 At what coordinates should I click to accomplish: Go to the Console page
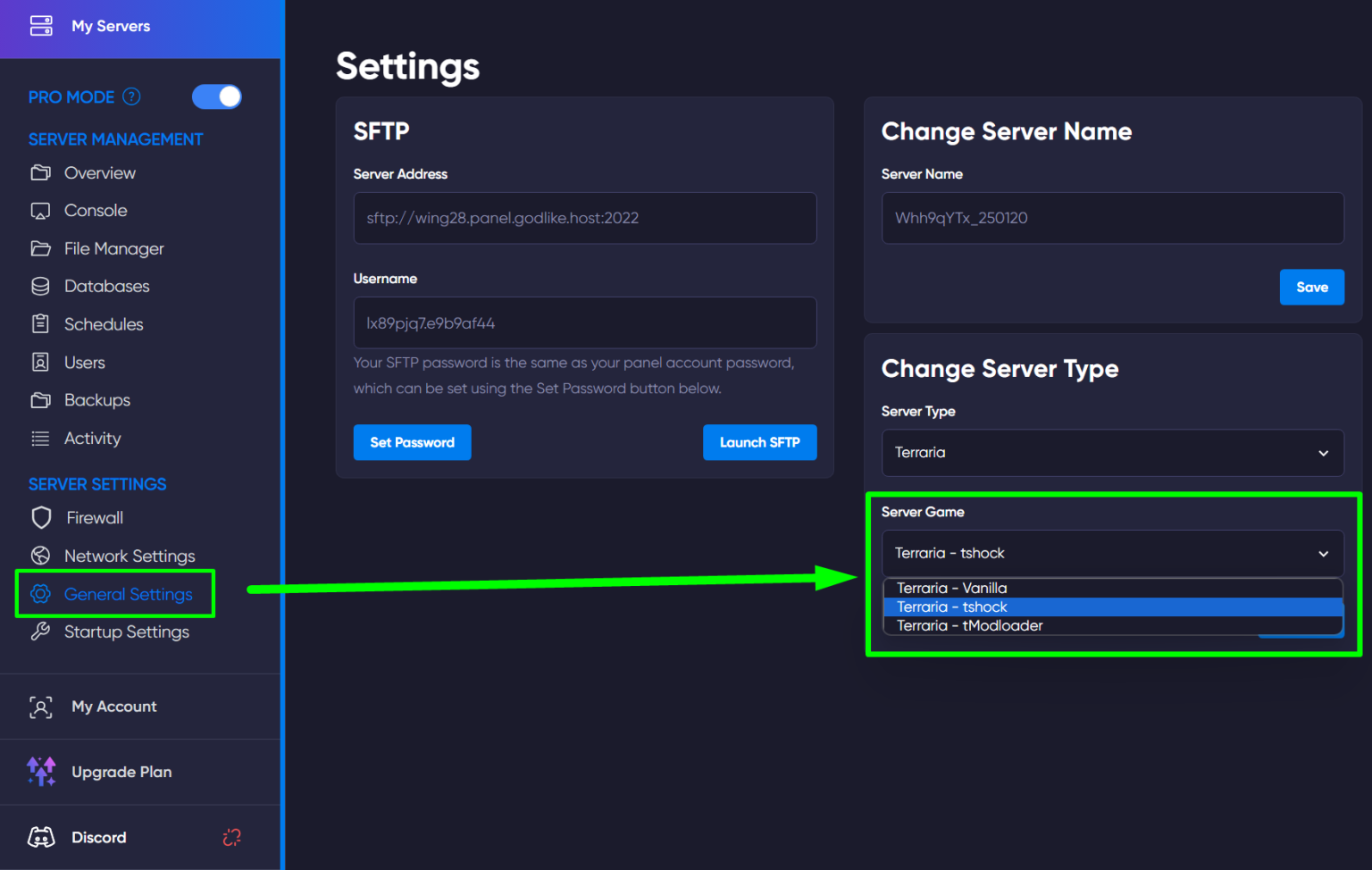click(96, 211)
